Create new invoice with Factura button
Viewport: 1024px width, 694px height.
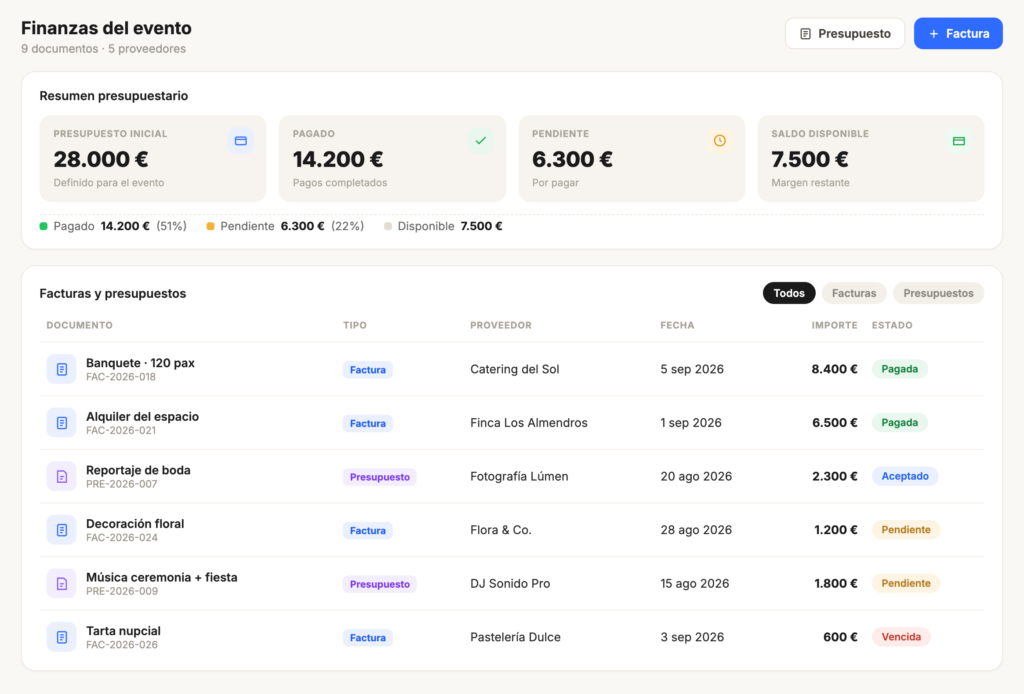(x=958, y=33)
